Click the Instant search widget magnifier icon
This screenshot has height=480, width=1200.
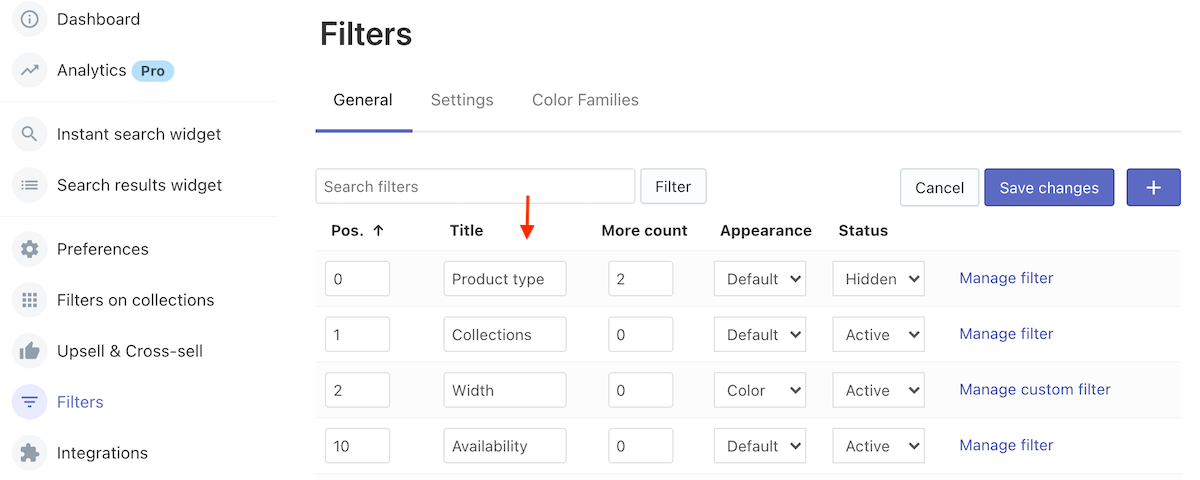[x=30, y=134]
